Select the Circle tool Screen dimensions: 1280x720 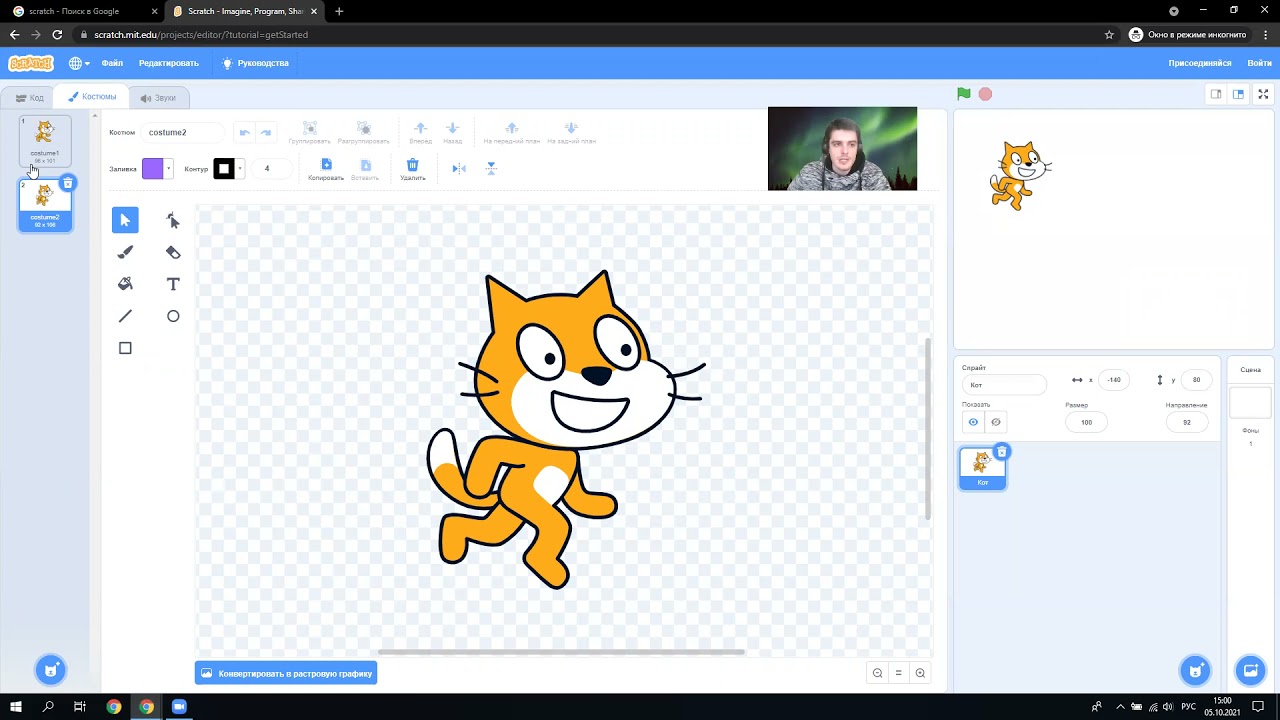[173, 316]
